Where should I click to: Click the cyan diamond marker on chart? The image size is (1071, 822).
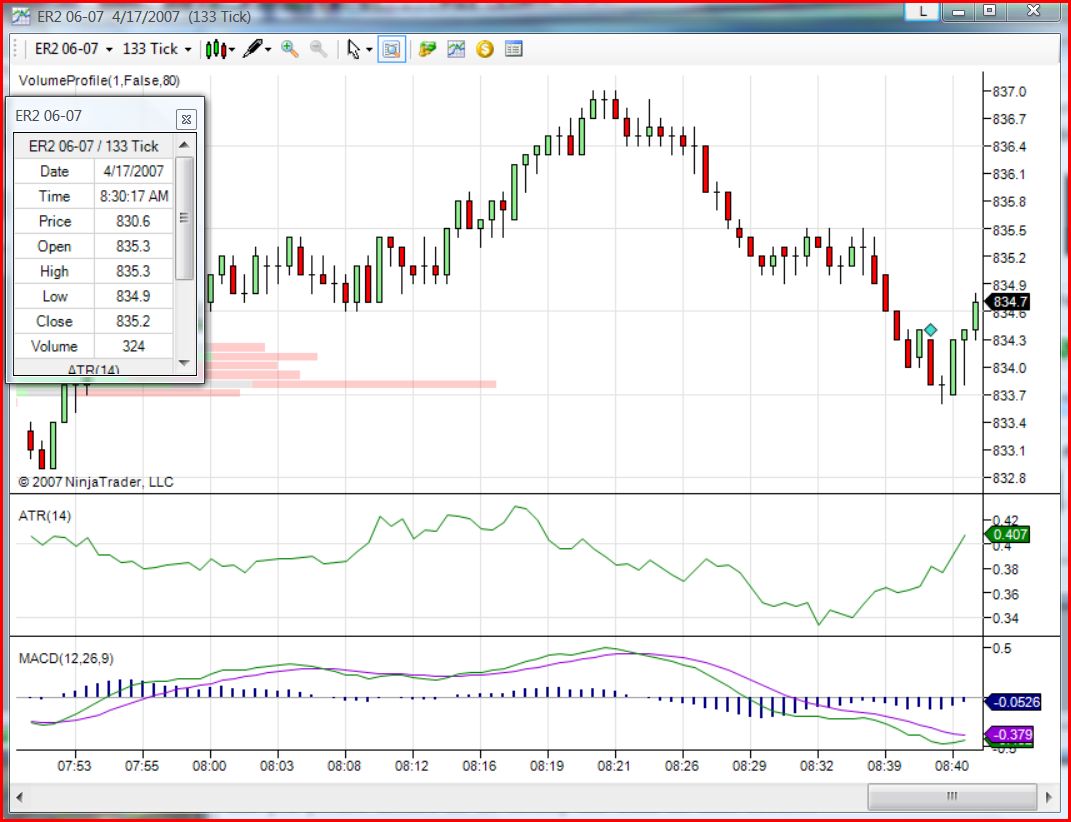tap(930, 331)
